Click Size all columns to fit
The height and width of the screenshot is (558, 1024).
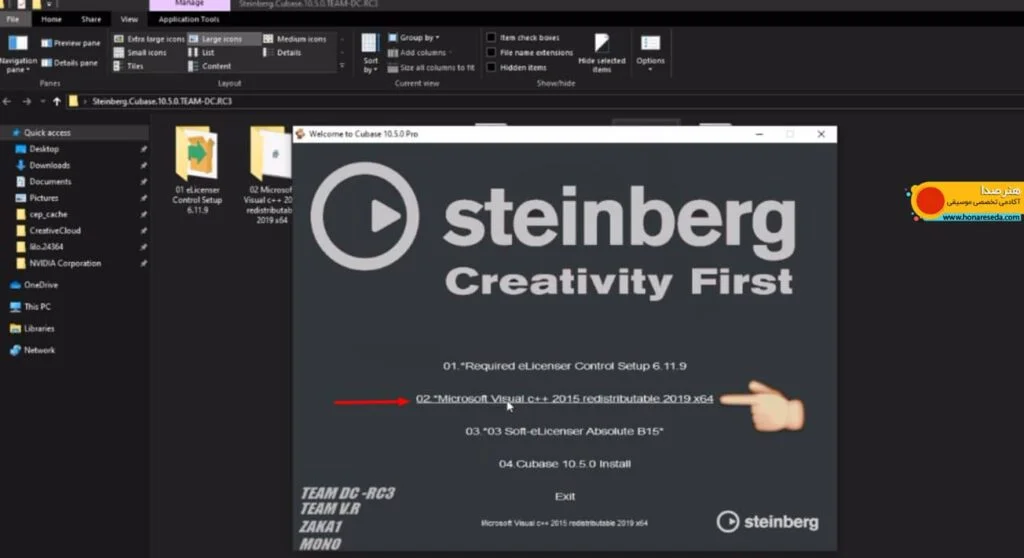coord(431,67)
